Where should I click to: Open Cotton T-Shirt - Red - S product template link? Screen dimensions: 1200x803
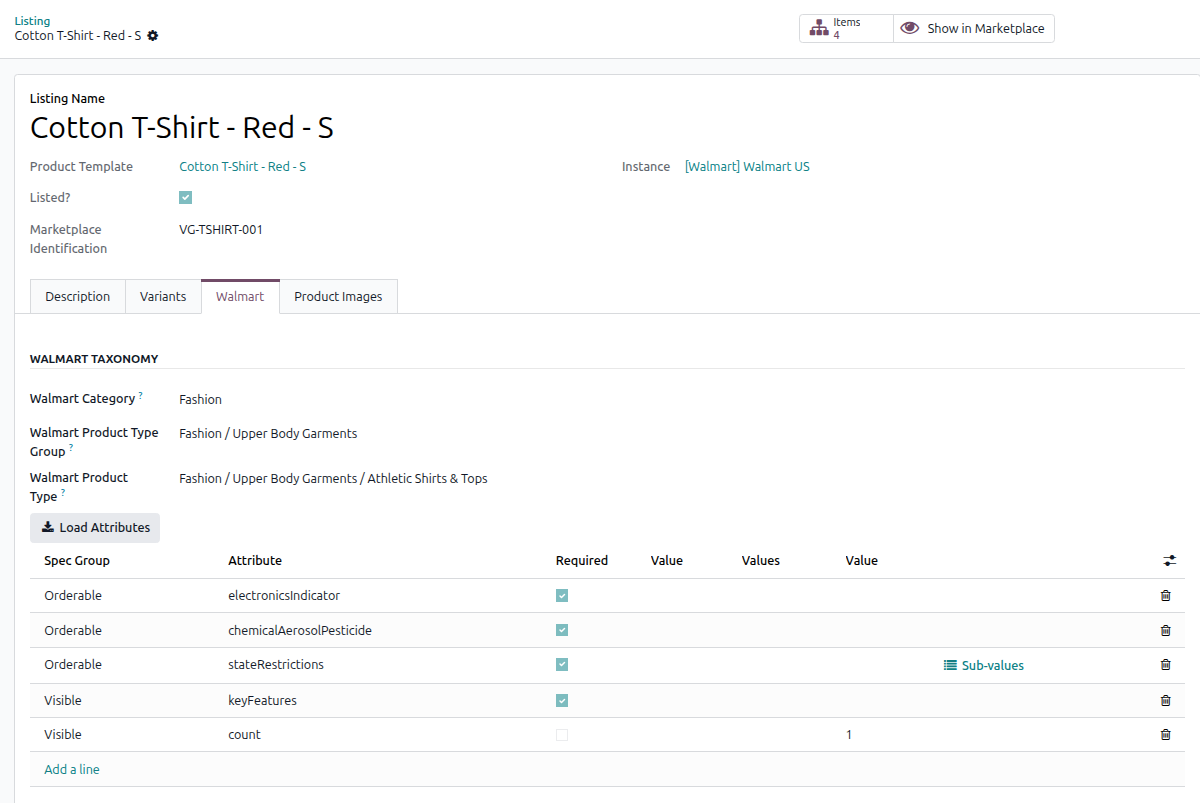[243, 167]
